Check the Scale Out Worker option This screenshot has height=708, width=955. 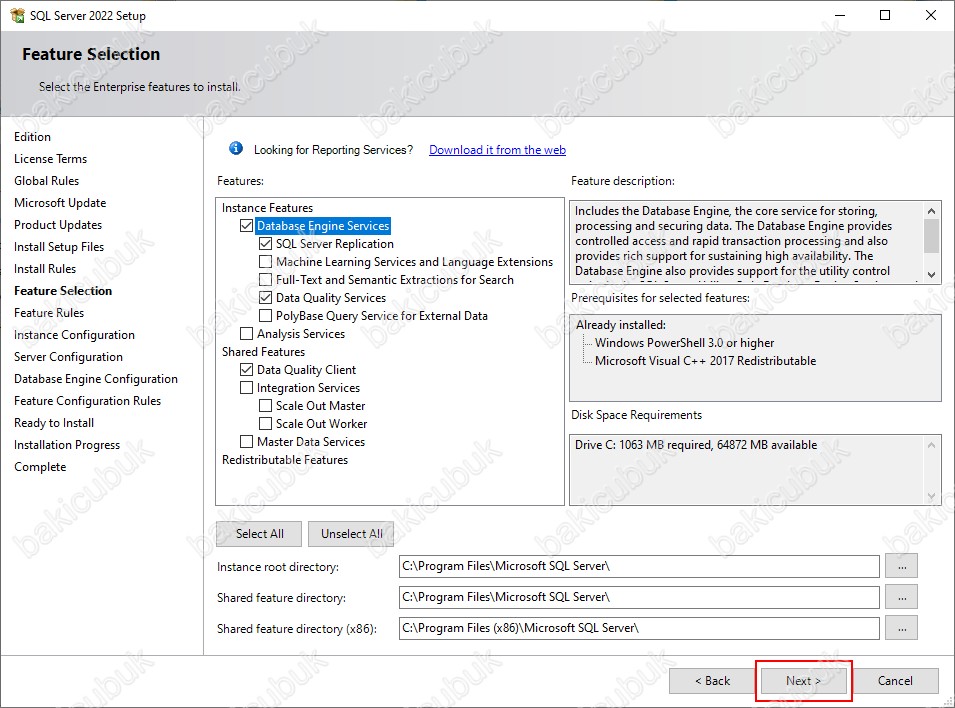click(266, 423)
